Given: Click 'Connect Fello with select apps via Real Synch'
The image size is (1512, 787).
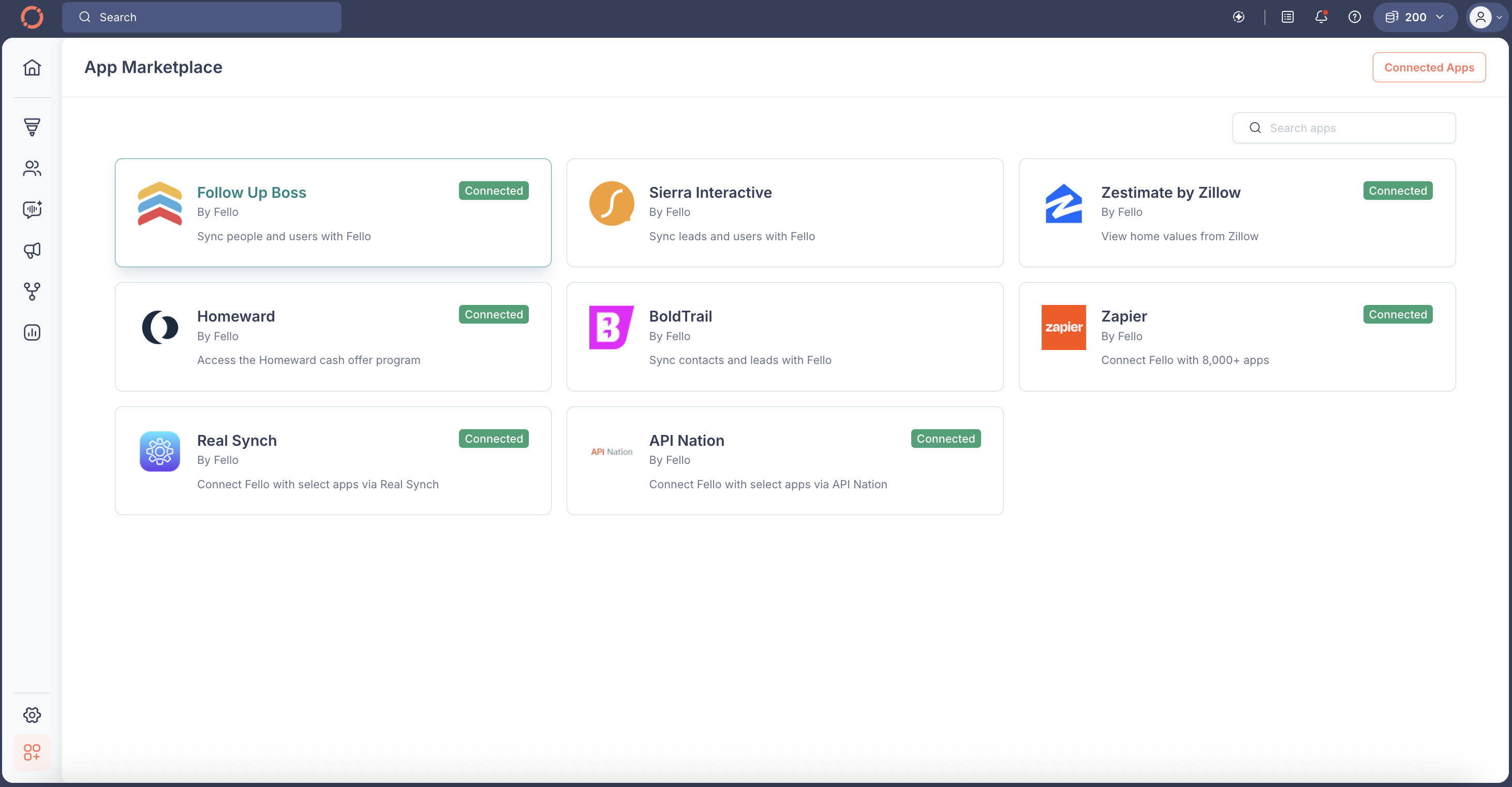Looking at the screenshot, I should 318,484.
